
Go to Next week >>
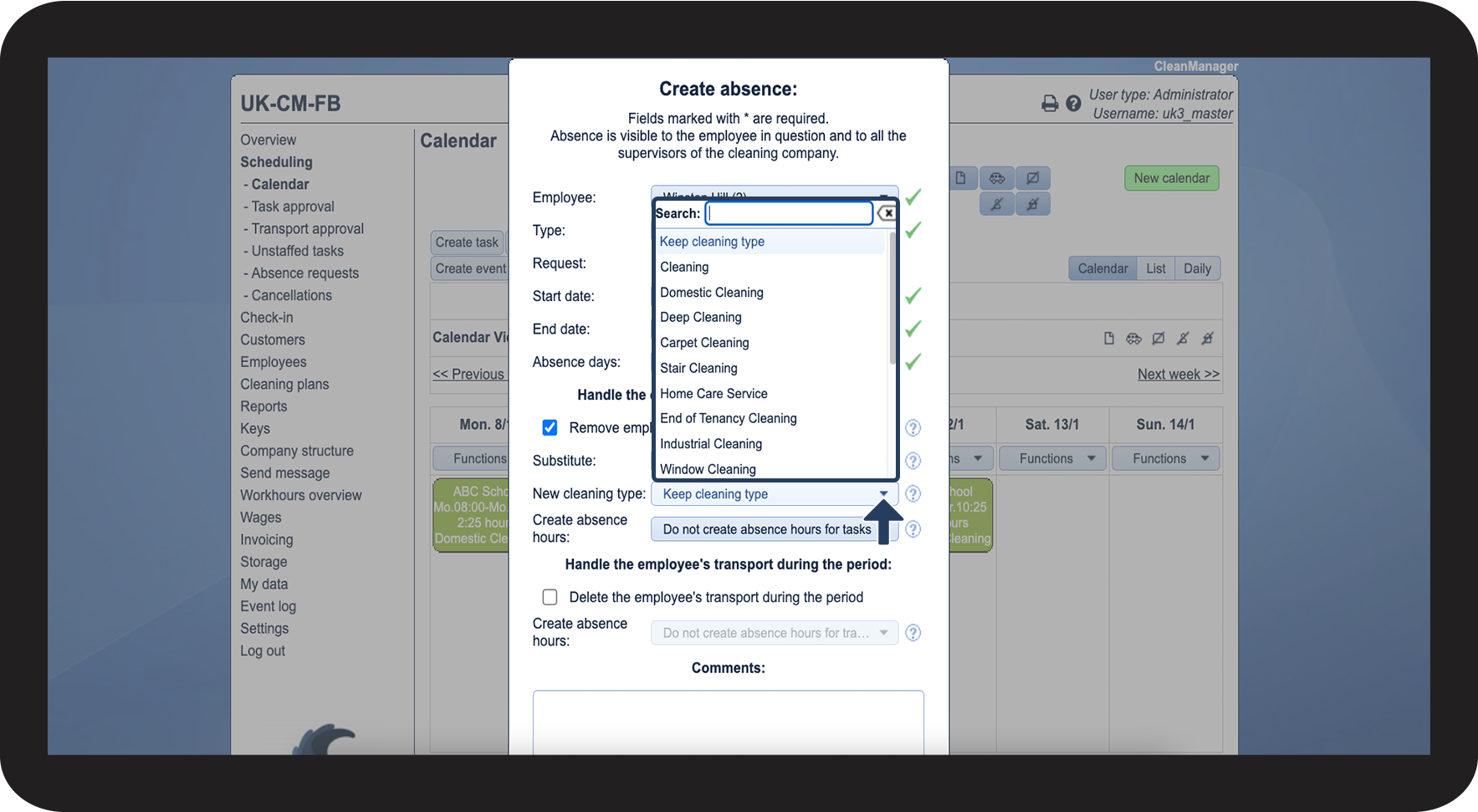click(x=1179, y=375)
